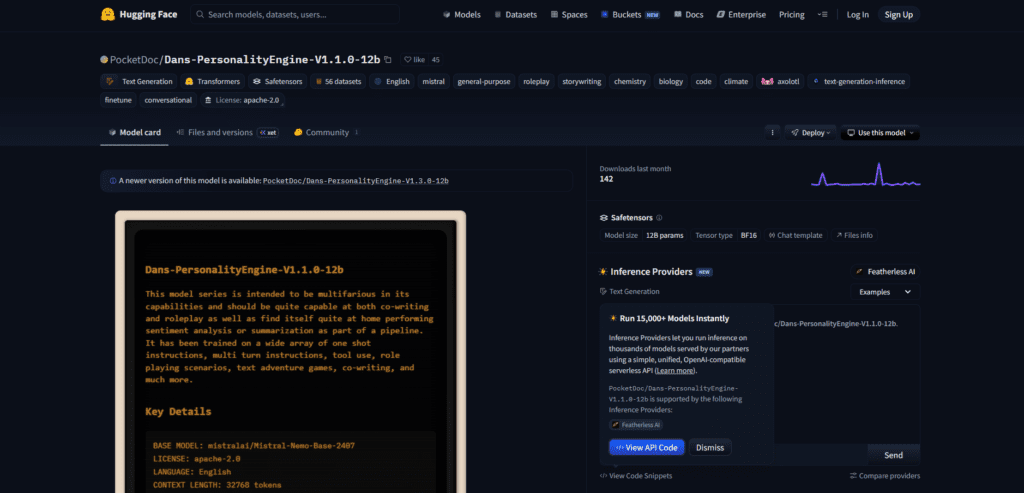Click the downloads last month chart

(x=865, y=174)
